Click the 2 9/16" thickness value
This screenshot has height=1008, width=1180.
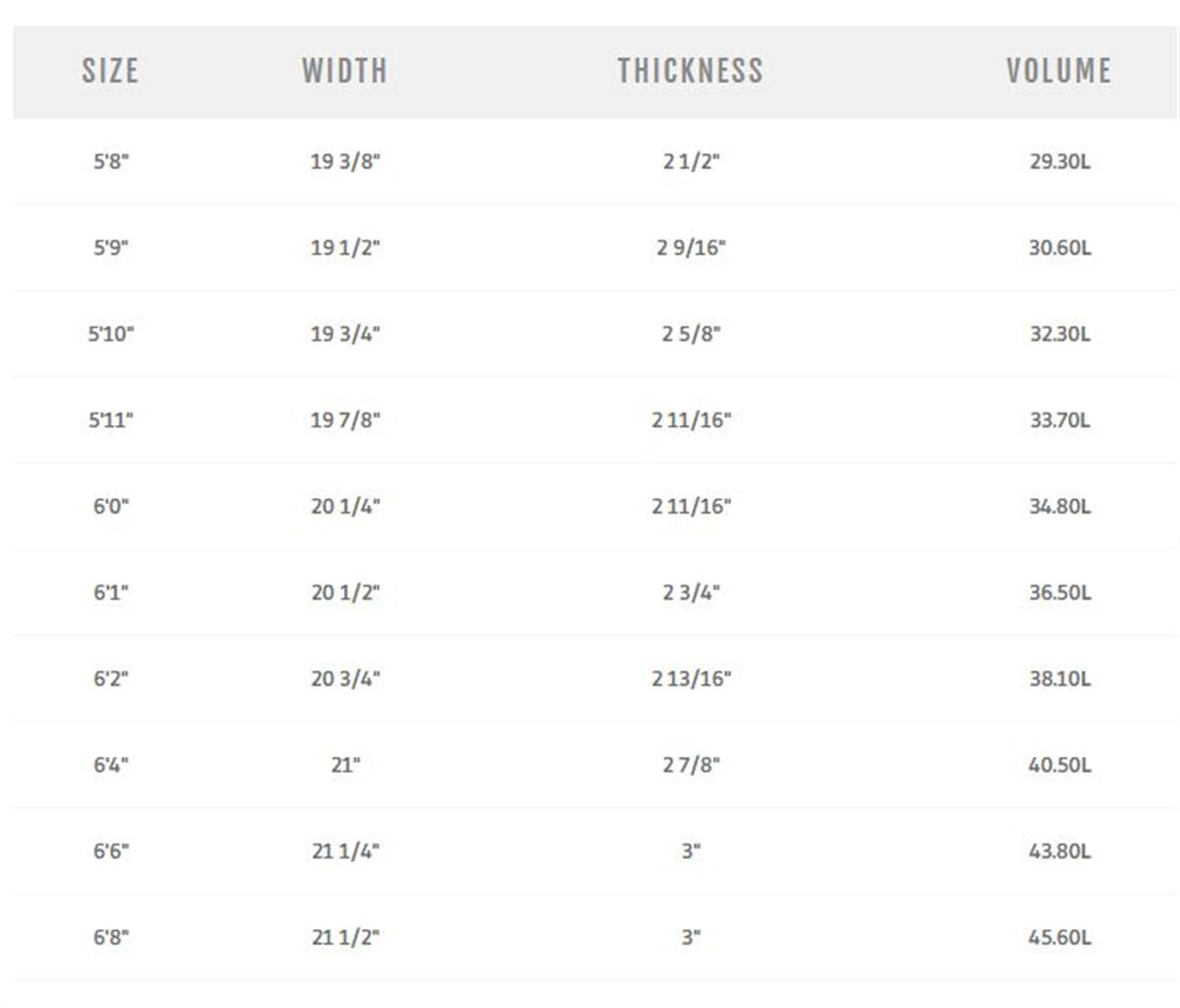pos(691,248)
